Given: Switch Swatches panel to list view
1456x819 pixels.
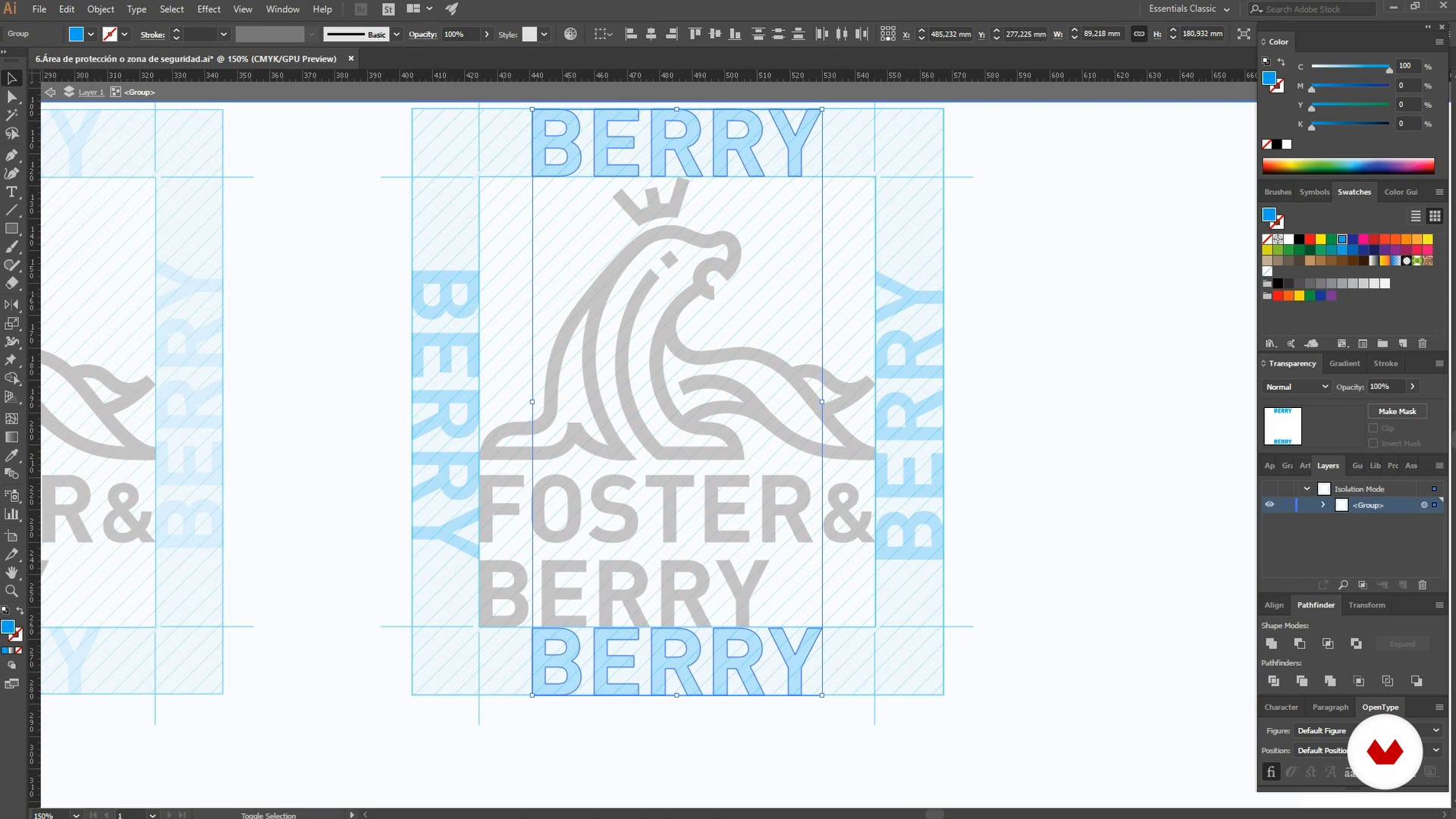Looking at the screenshot, I should click(1416, 216).
